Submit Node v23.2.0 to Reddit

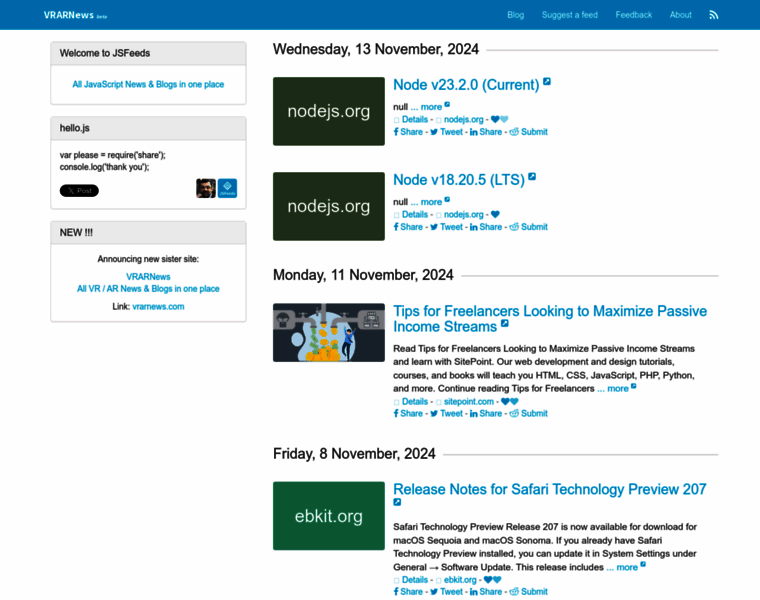click(528, 132)
